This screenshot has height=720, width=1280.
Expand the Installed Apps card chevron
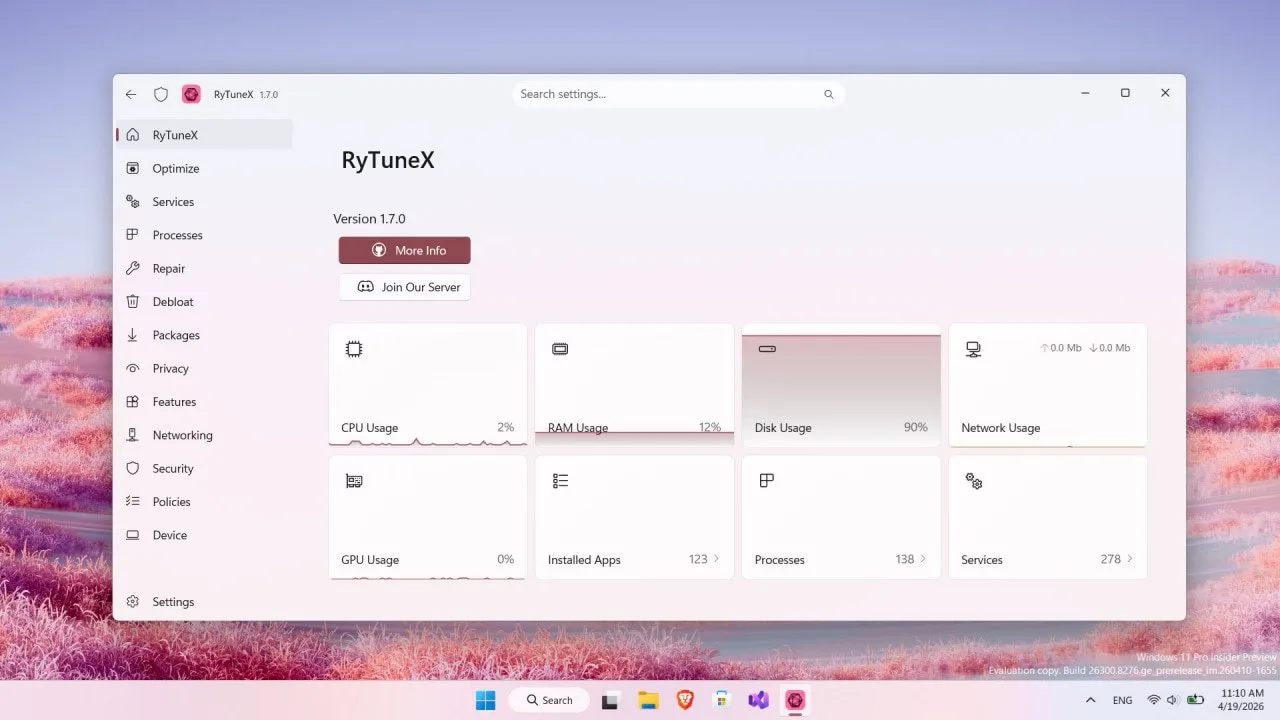point(716,559)
